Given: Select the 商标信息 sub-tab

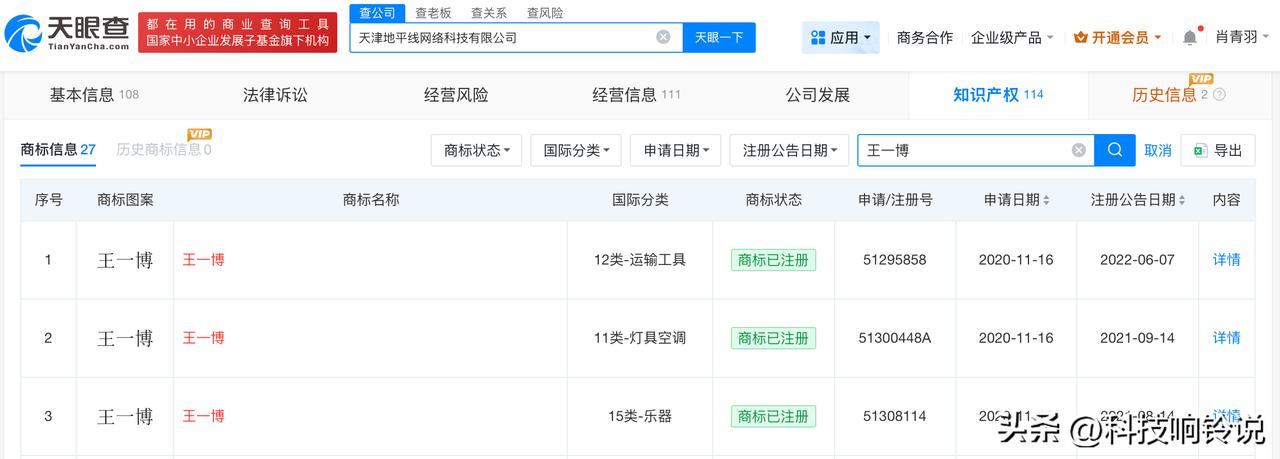Looking at the screenshot, I should coord(58,150).
